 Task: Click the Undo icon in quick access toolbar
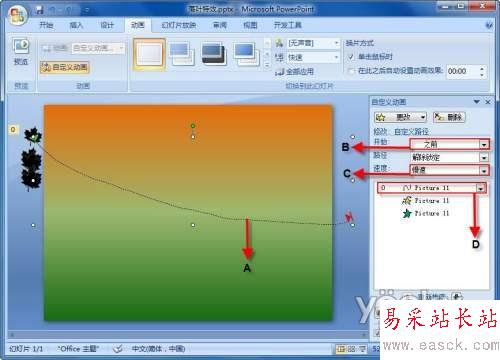click(53, 11)
